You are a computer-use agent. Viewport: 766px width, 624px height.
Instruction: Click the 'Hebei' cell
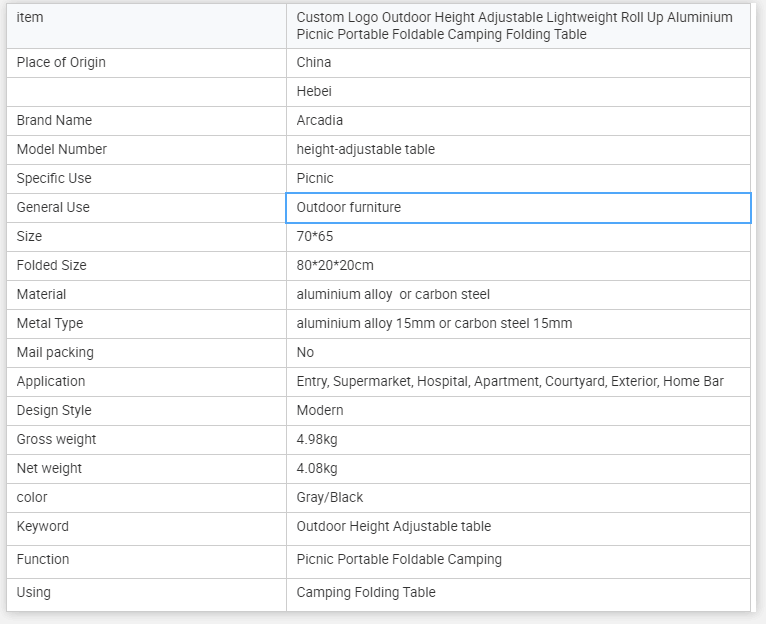(x=314, y=91)
